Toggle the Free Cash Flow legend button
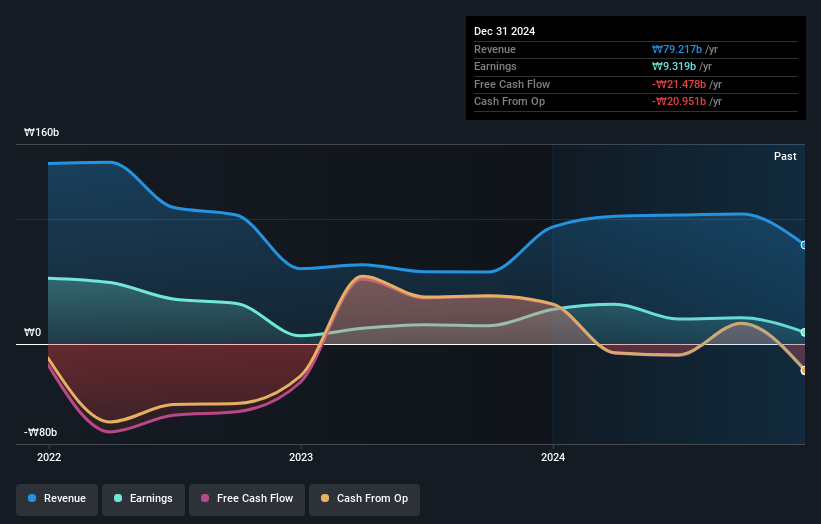The height and width of the screenshot is (524, 821). point(247,499)
